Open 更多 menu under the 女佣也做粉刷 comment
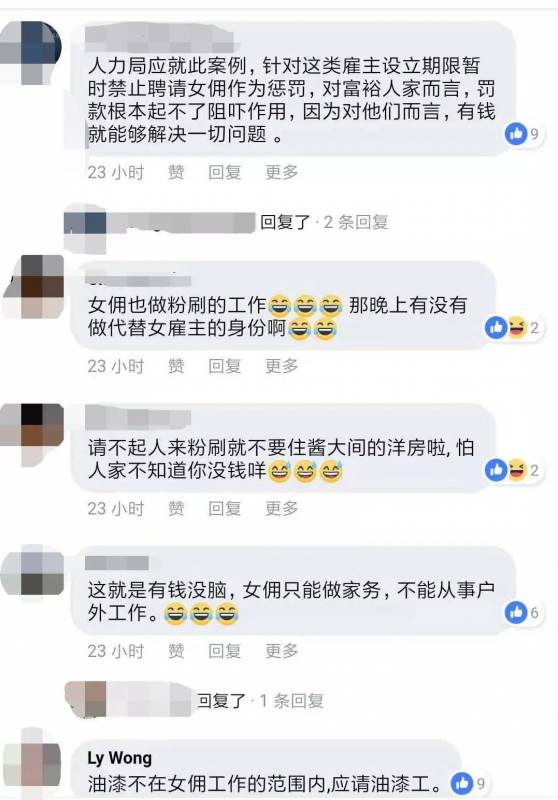 pos(282,366)
